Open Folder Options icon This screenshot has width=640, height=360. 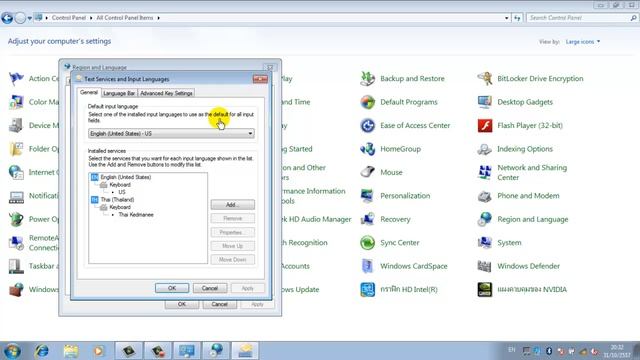16,149
